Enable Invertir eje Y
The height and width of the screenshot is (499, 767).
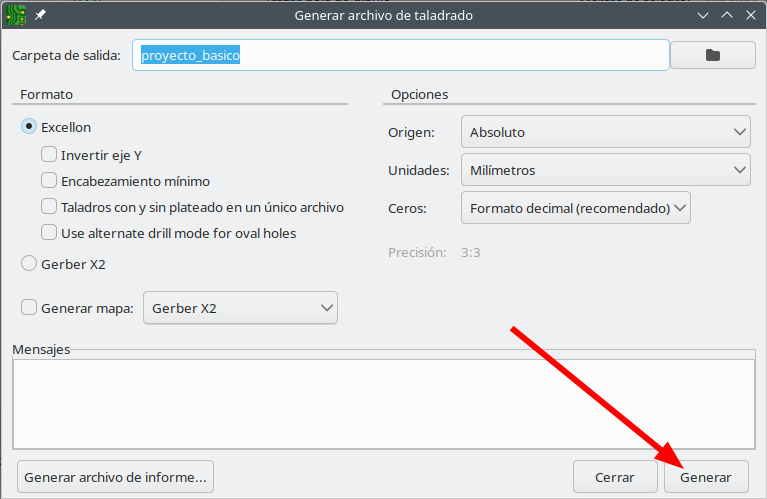click(x=49, y=155)
